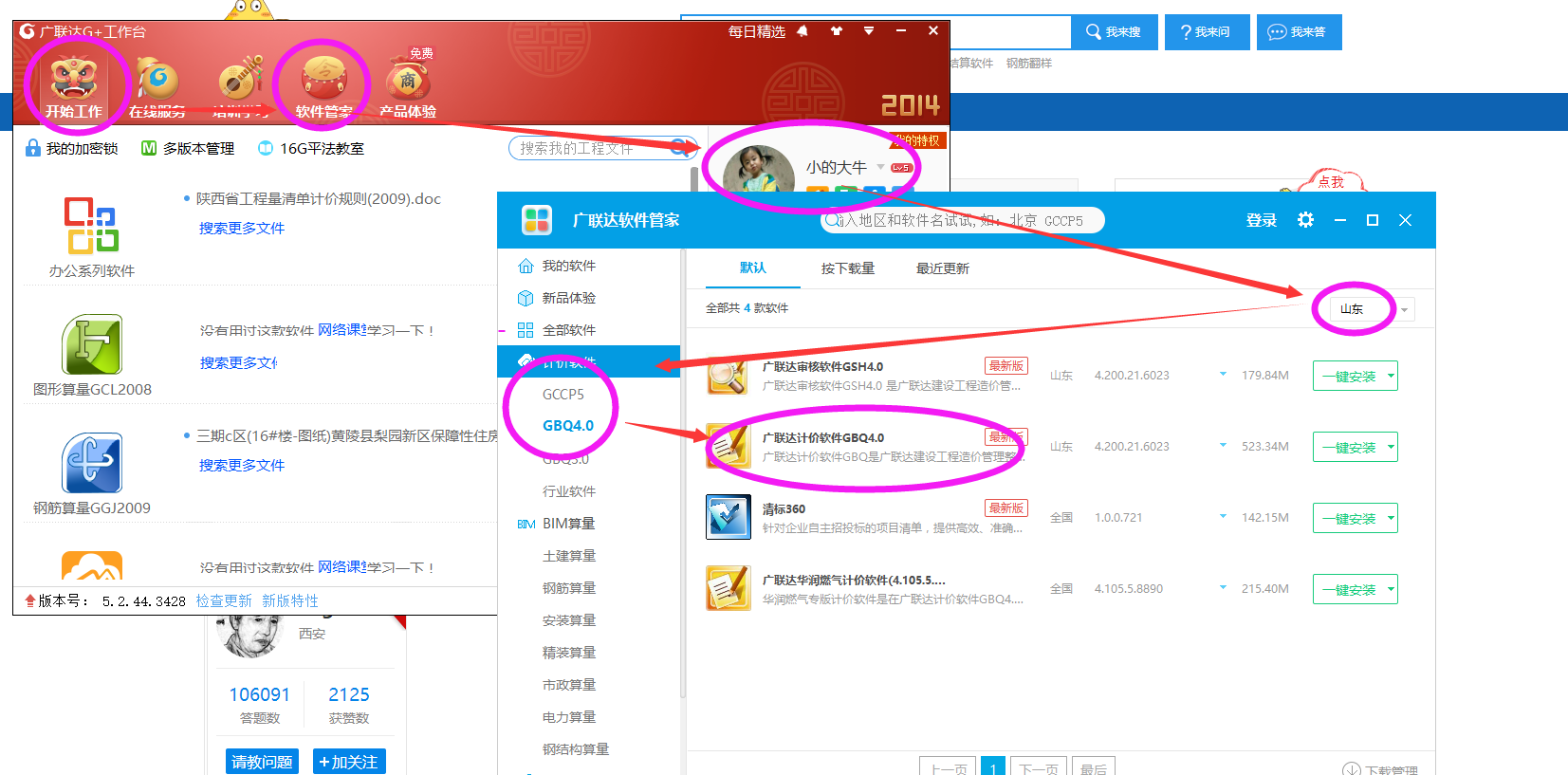Click 新版特性 link in workbench footer
The height and width of the screenshot is (775, 1568).
tap(290, 600)
